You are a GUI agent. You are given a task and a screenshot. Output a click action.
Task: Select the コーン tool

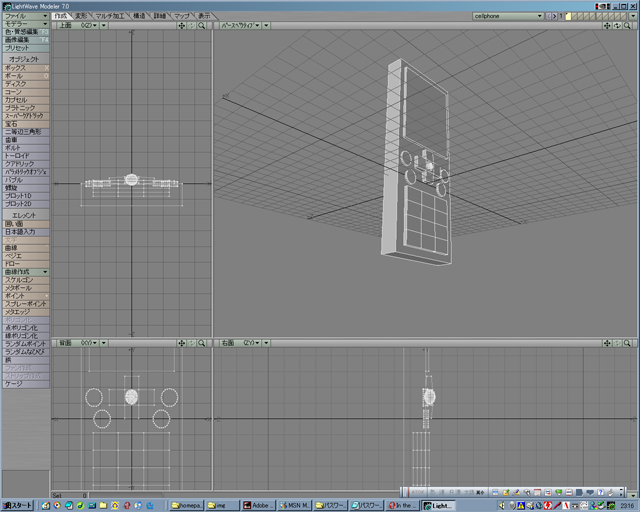(26, 92)
